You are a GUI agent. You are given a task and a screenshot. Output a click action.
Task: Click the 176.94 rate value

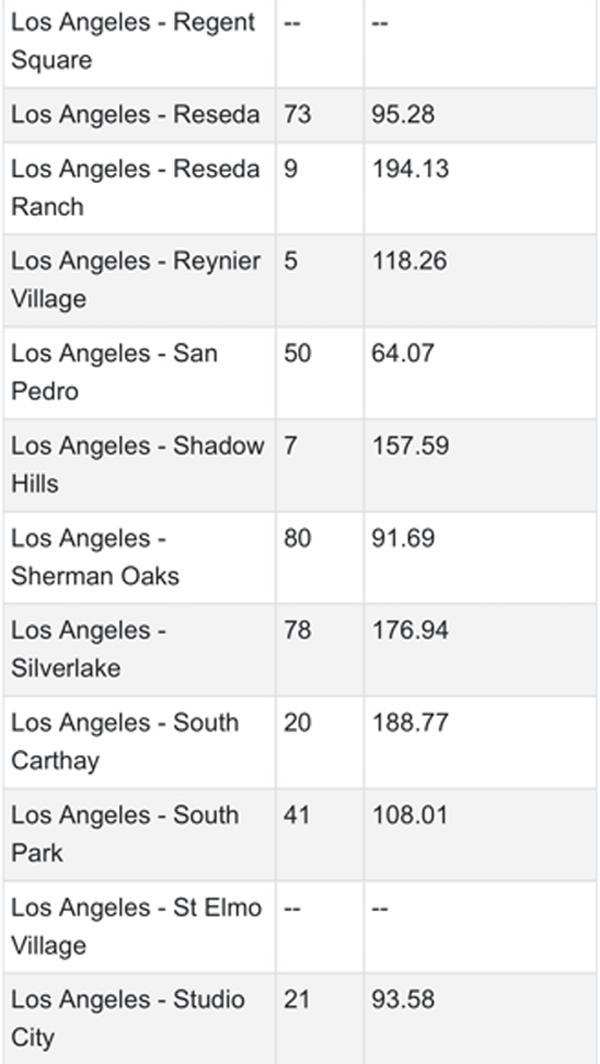point(410,630)
